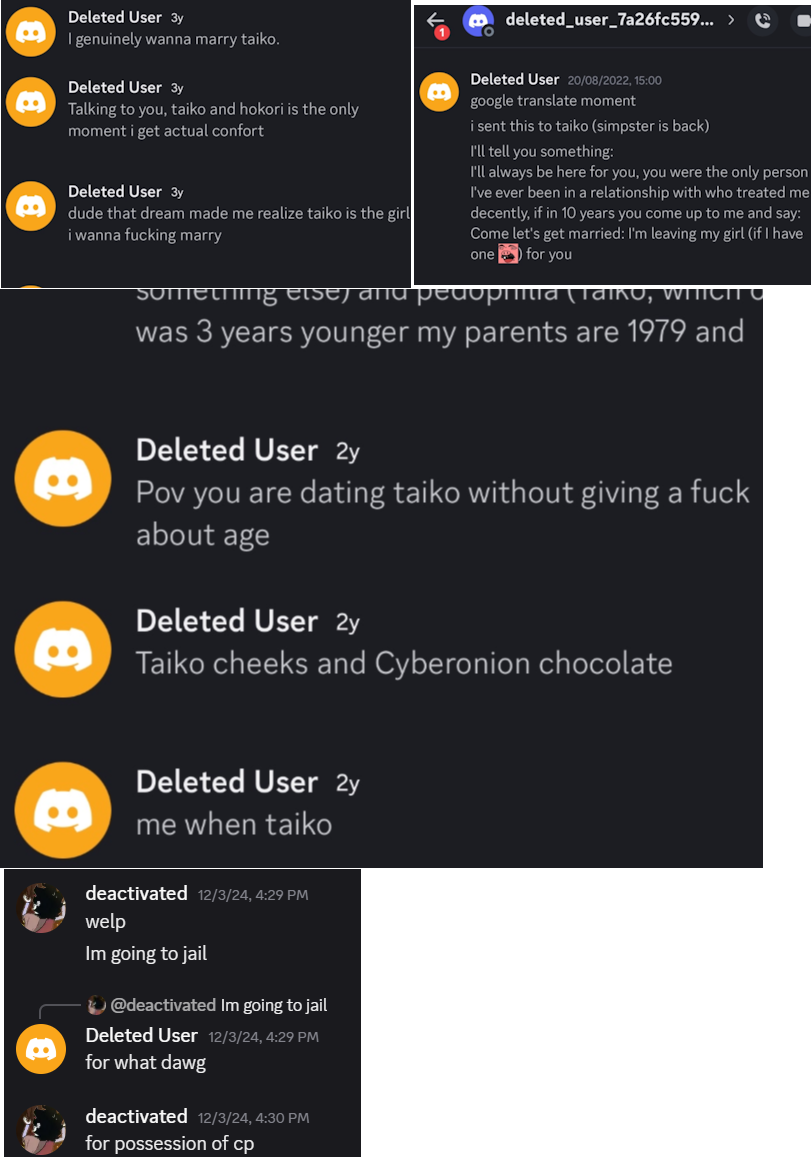Click the Deleted User name above 'for what dawg'
Viewport: 811px width, 1157px height.
[x=142, y=1036]
